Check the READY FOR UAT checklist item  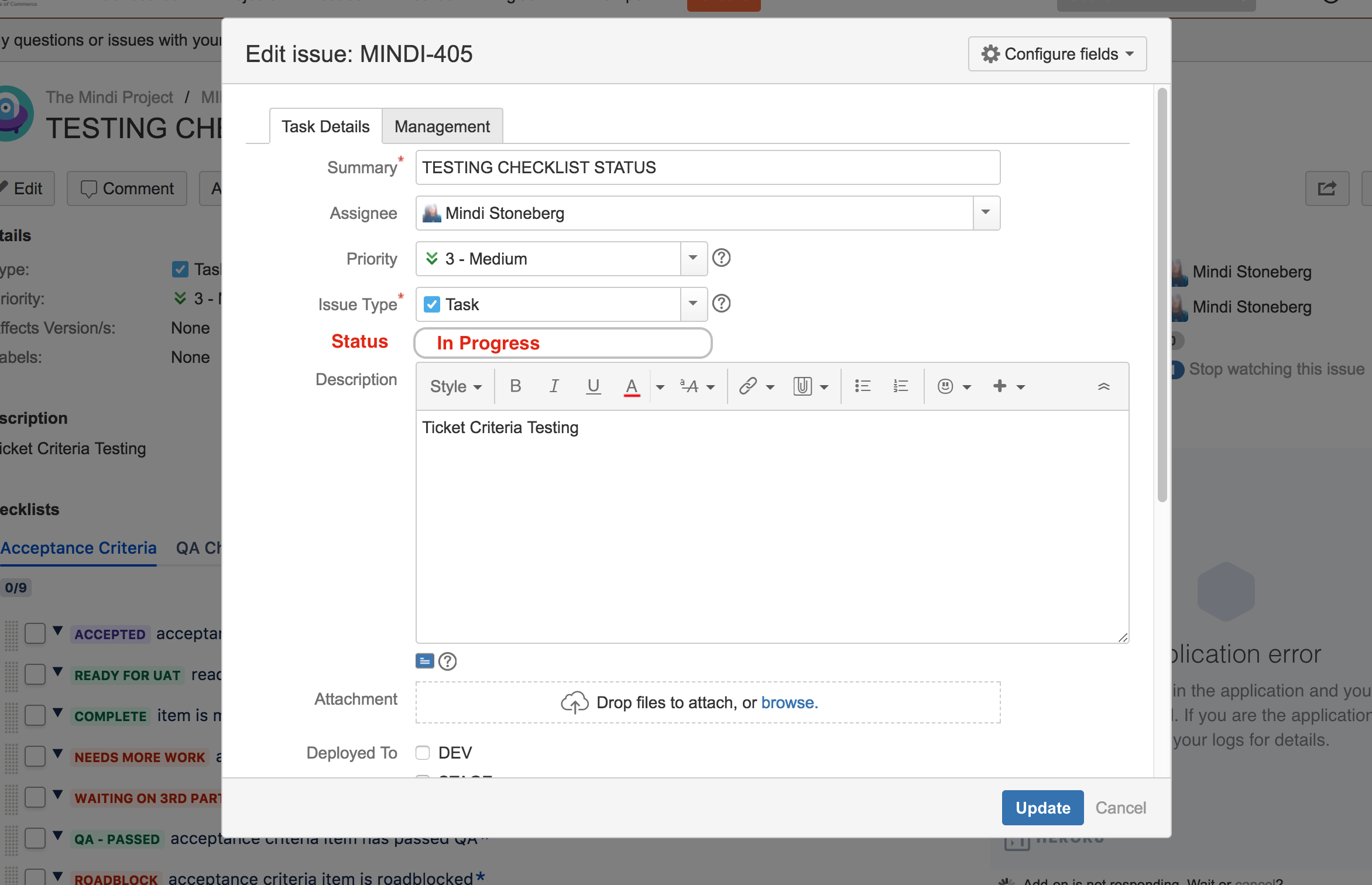click(x=35, y=674)
